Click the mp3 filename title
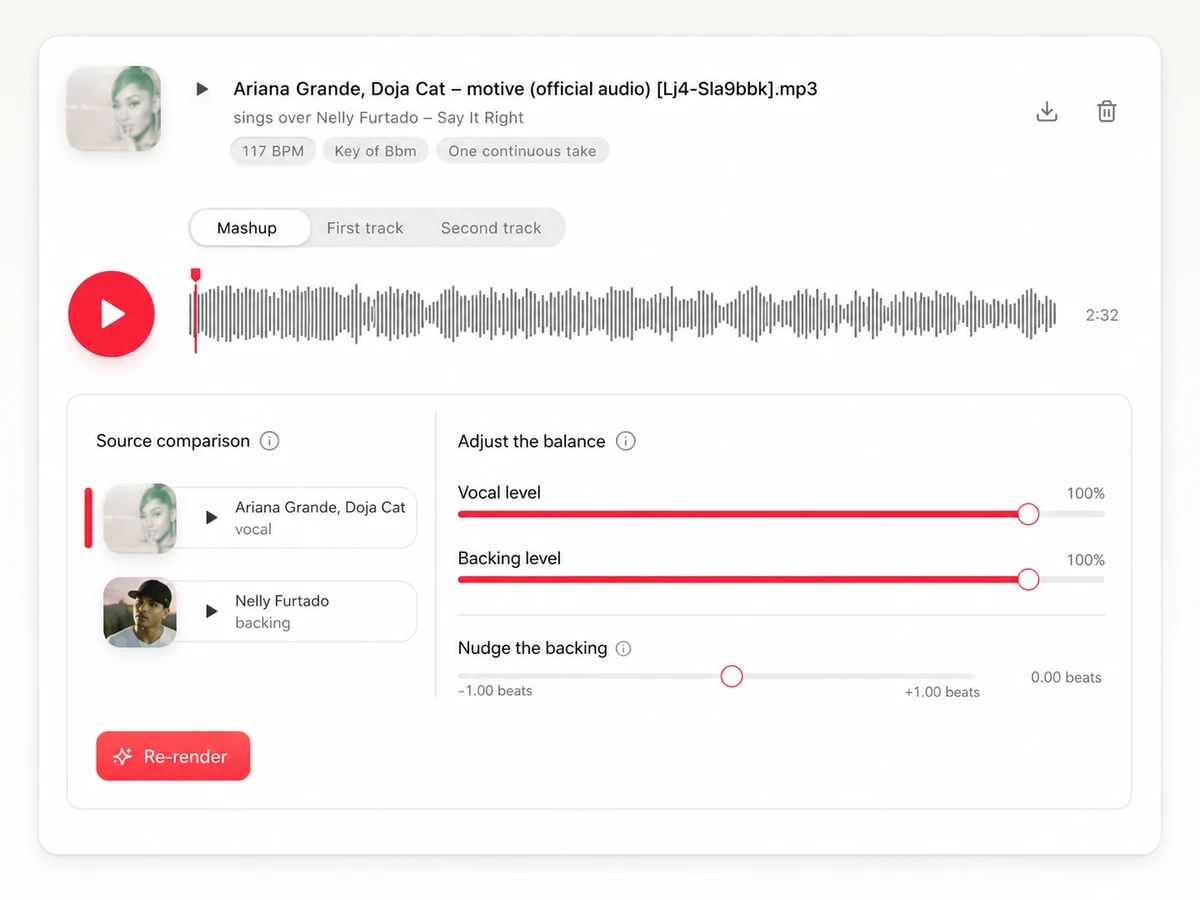 coord(525,89)
